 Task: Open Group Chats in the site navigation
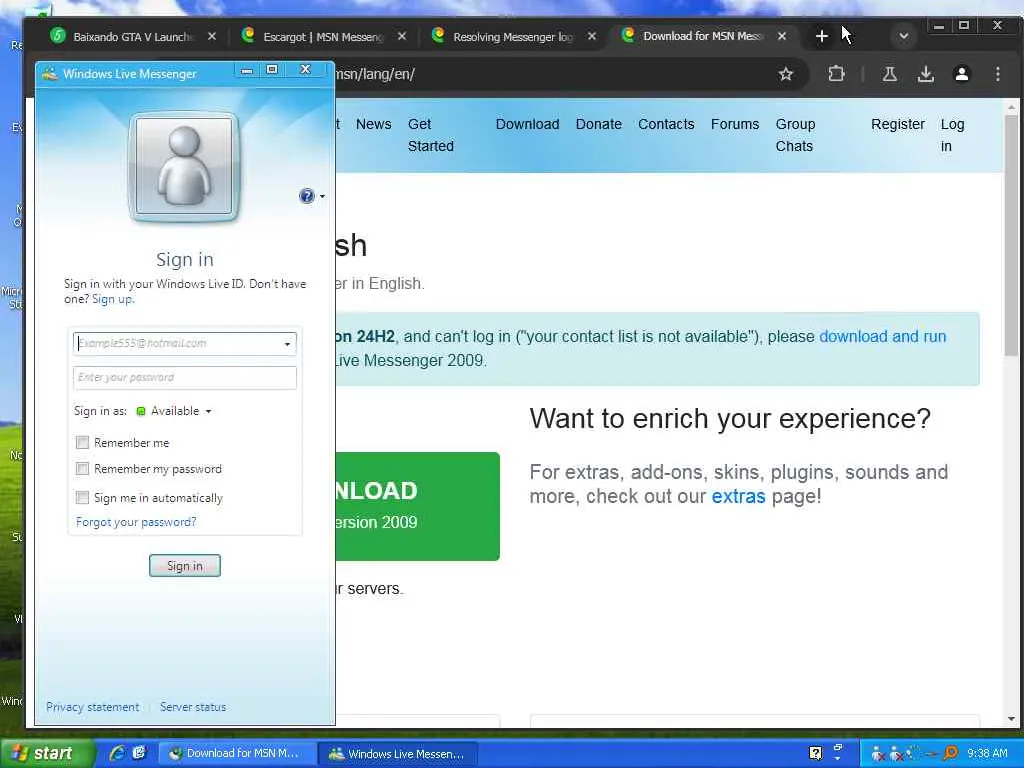point(795,135)
